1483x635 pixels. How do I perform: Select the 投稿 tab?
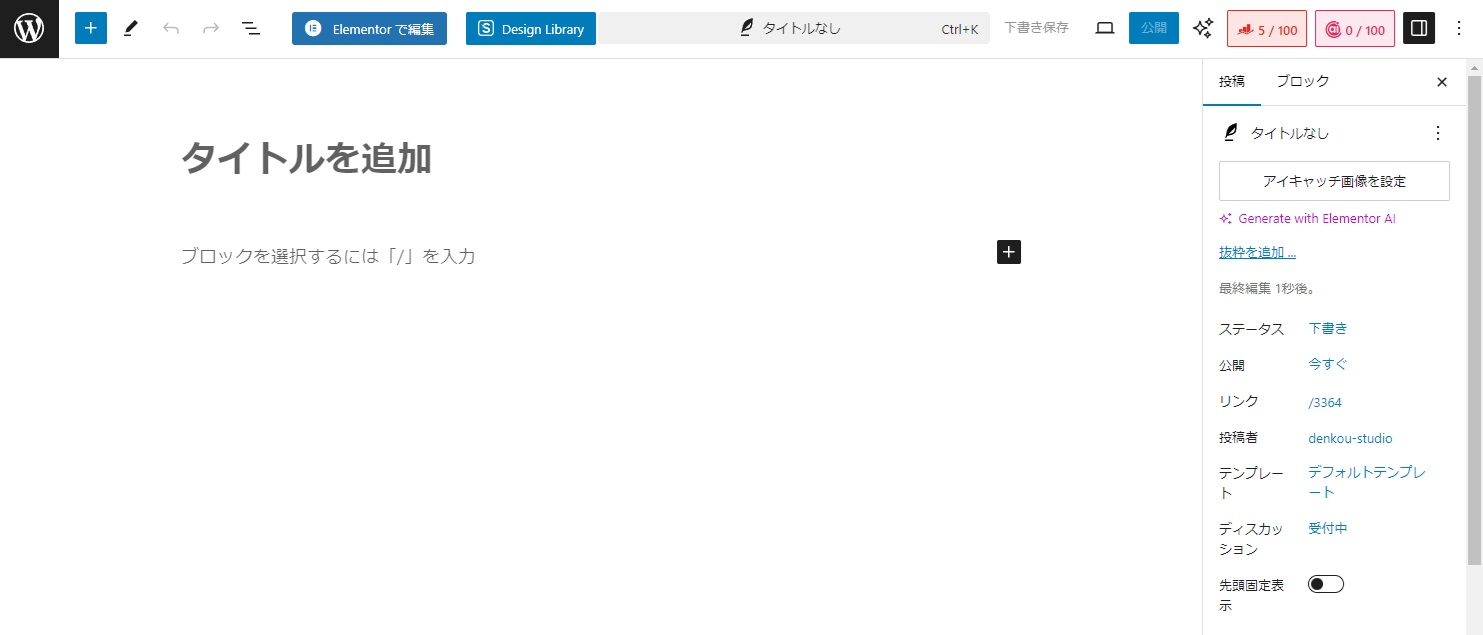coord(1231,81)
